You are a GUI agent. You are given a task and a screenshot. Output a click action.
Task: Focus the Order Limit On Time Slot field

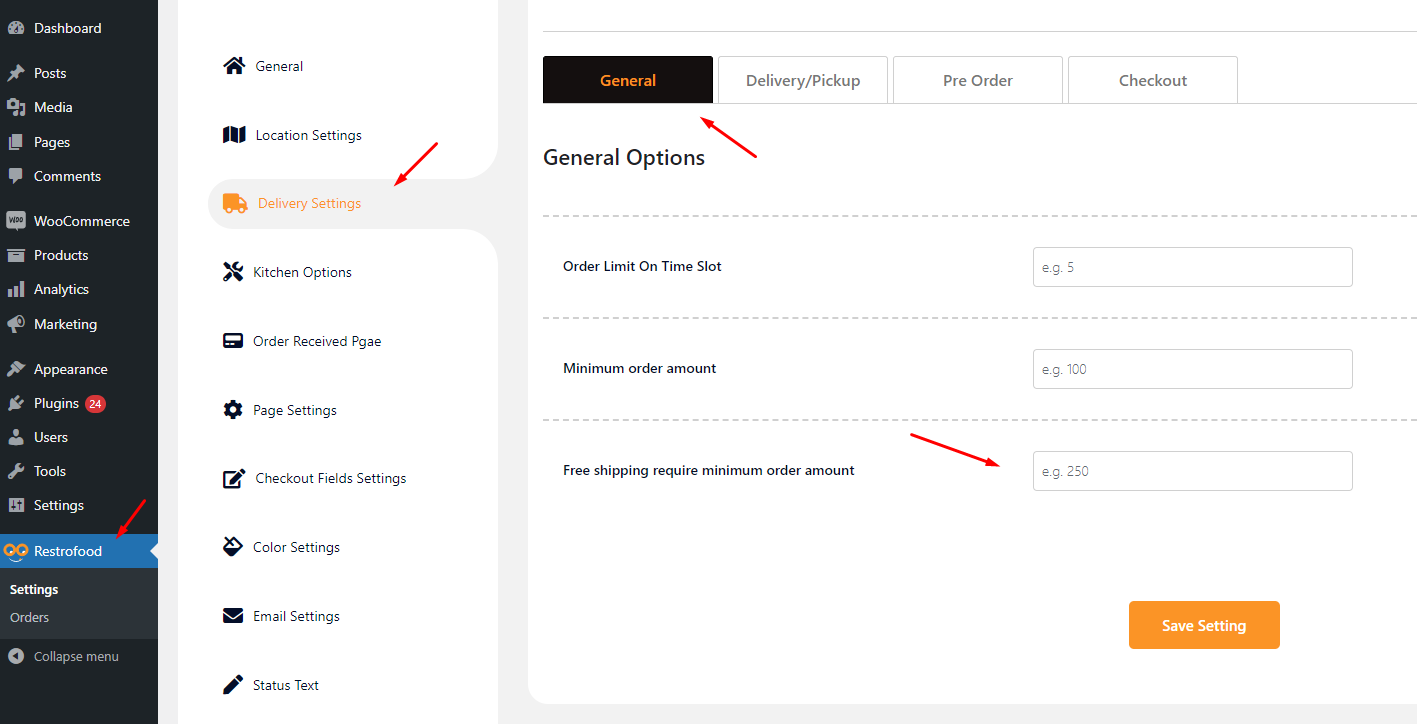click(1192, 267)
